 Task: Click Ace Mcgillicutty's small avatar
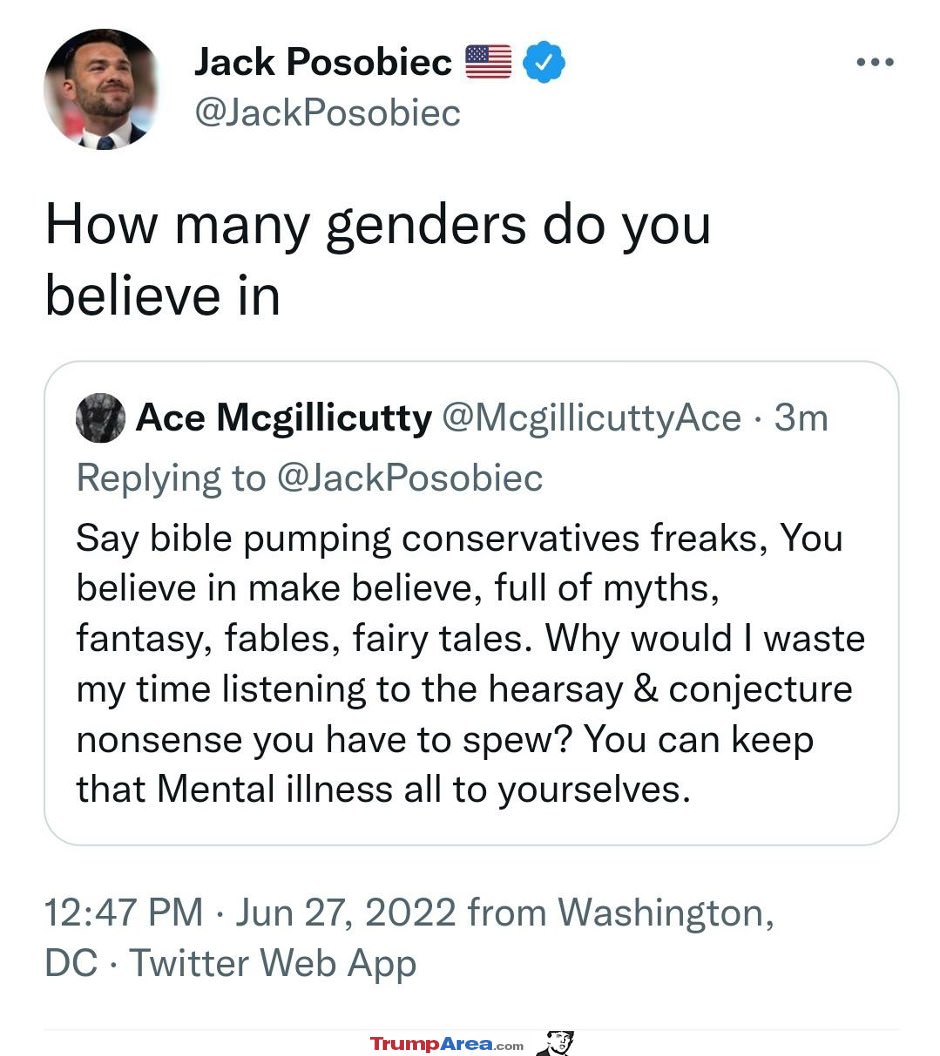[x=100, y=418]
